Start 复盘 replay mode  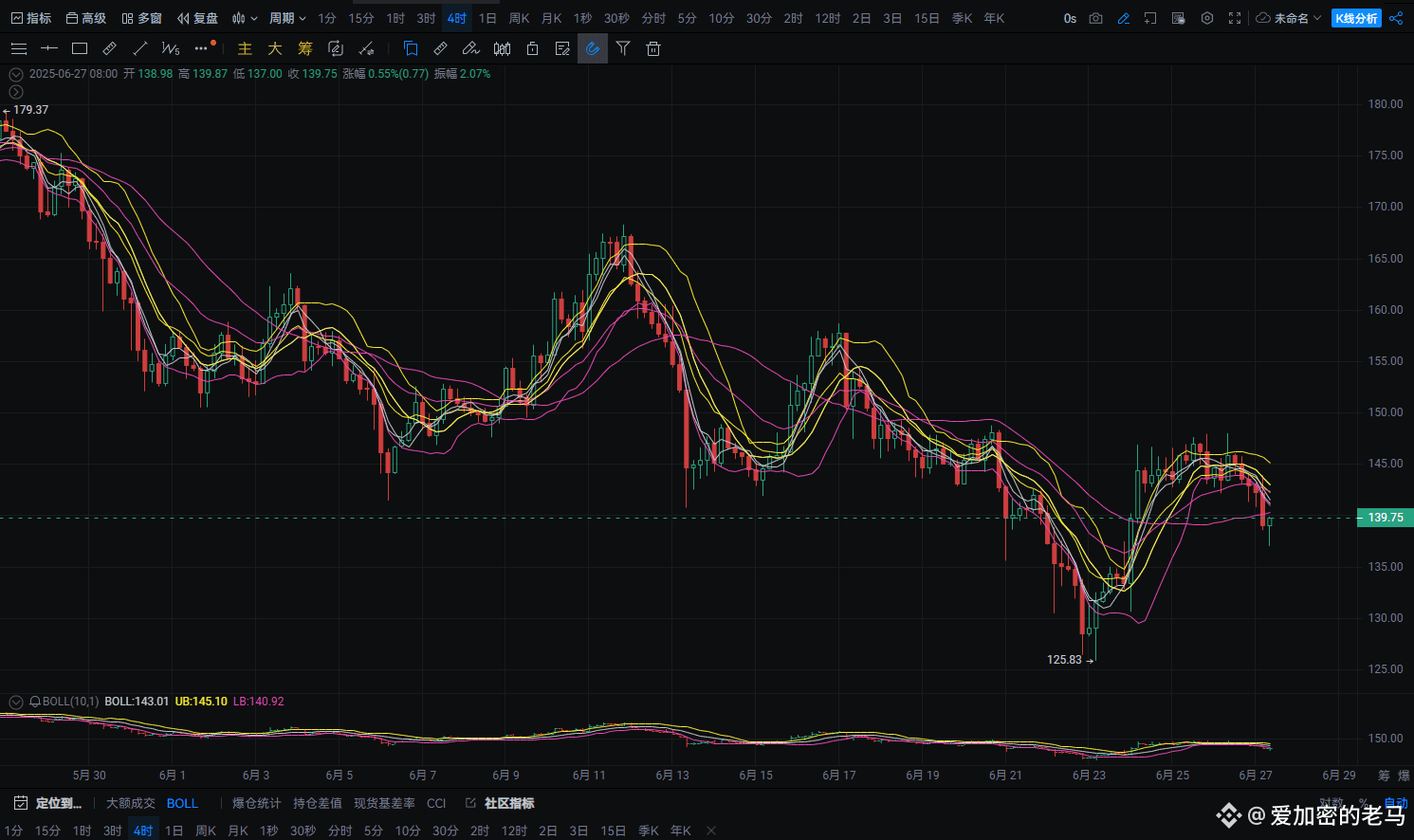pyautogui.click(x=197, y=18)
